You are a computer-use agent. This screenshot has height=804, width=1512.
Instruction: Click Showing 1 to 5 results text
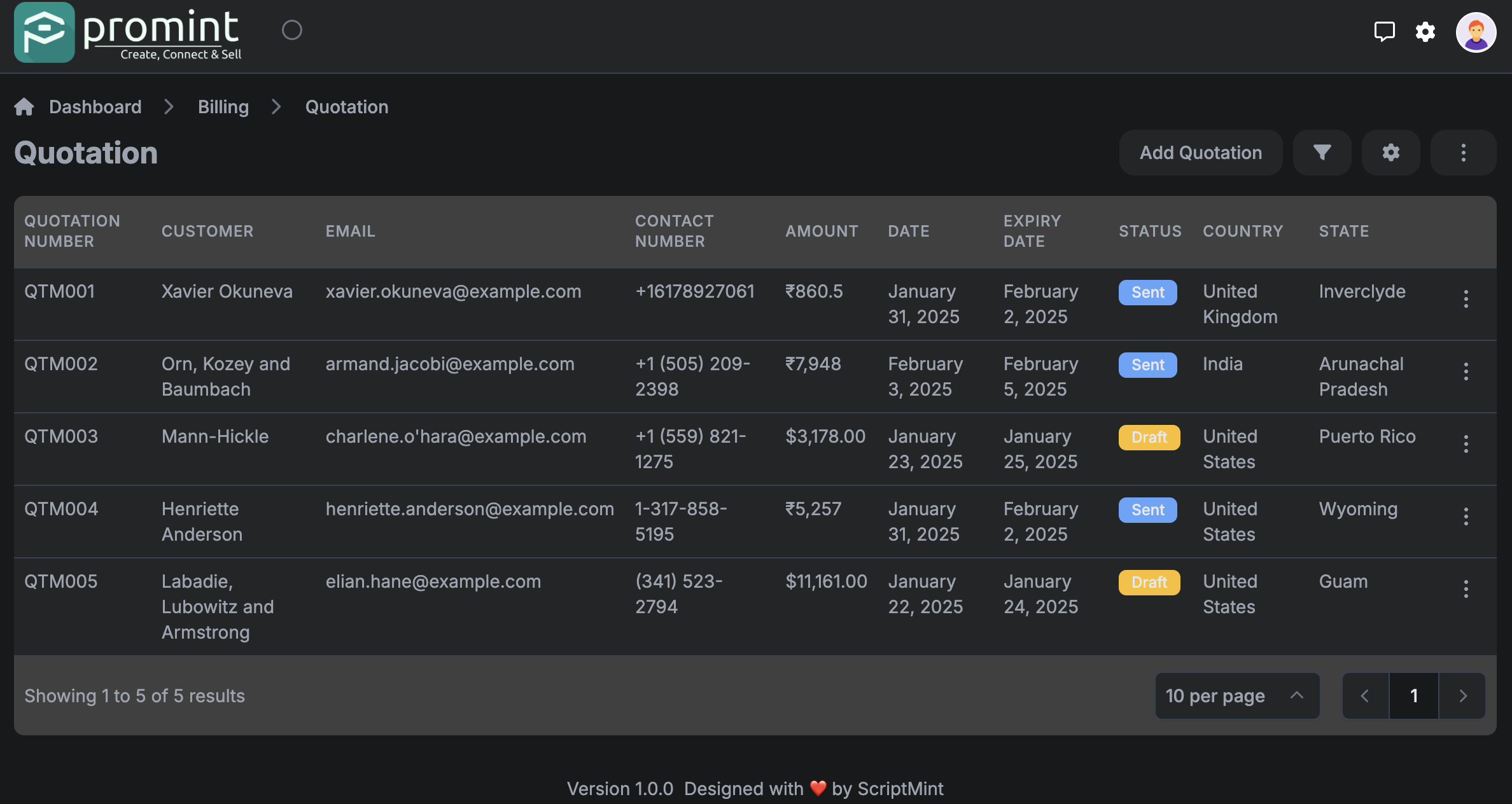point(134,696)
